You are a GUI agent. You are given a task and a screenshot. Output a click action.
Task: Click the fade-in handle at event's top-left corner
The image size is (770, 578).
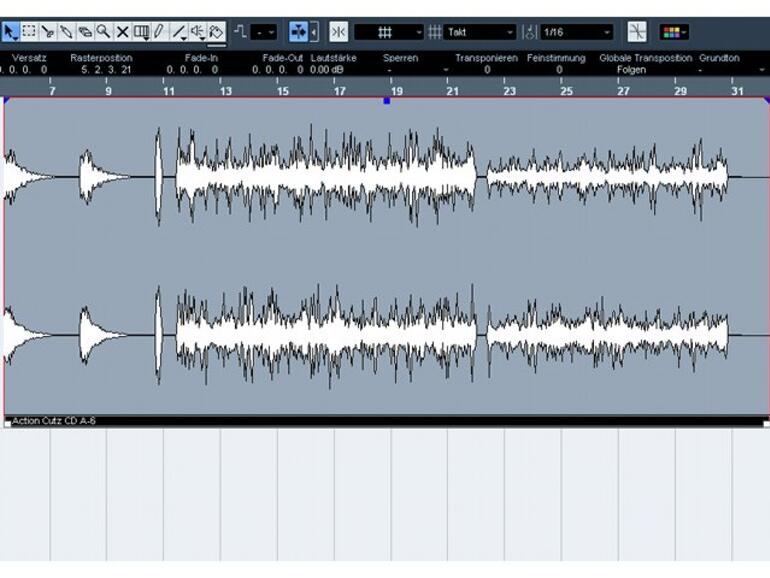click(6, 101)
